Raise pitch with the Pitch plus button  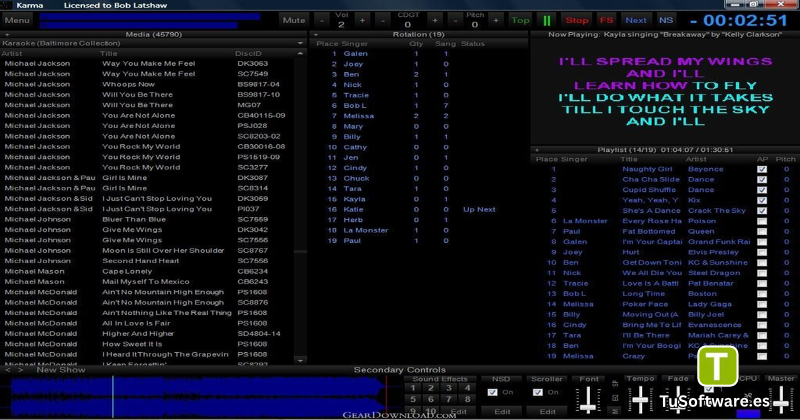pos(496,20)
